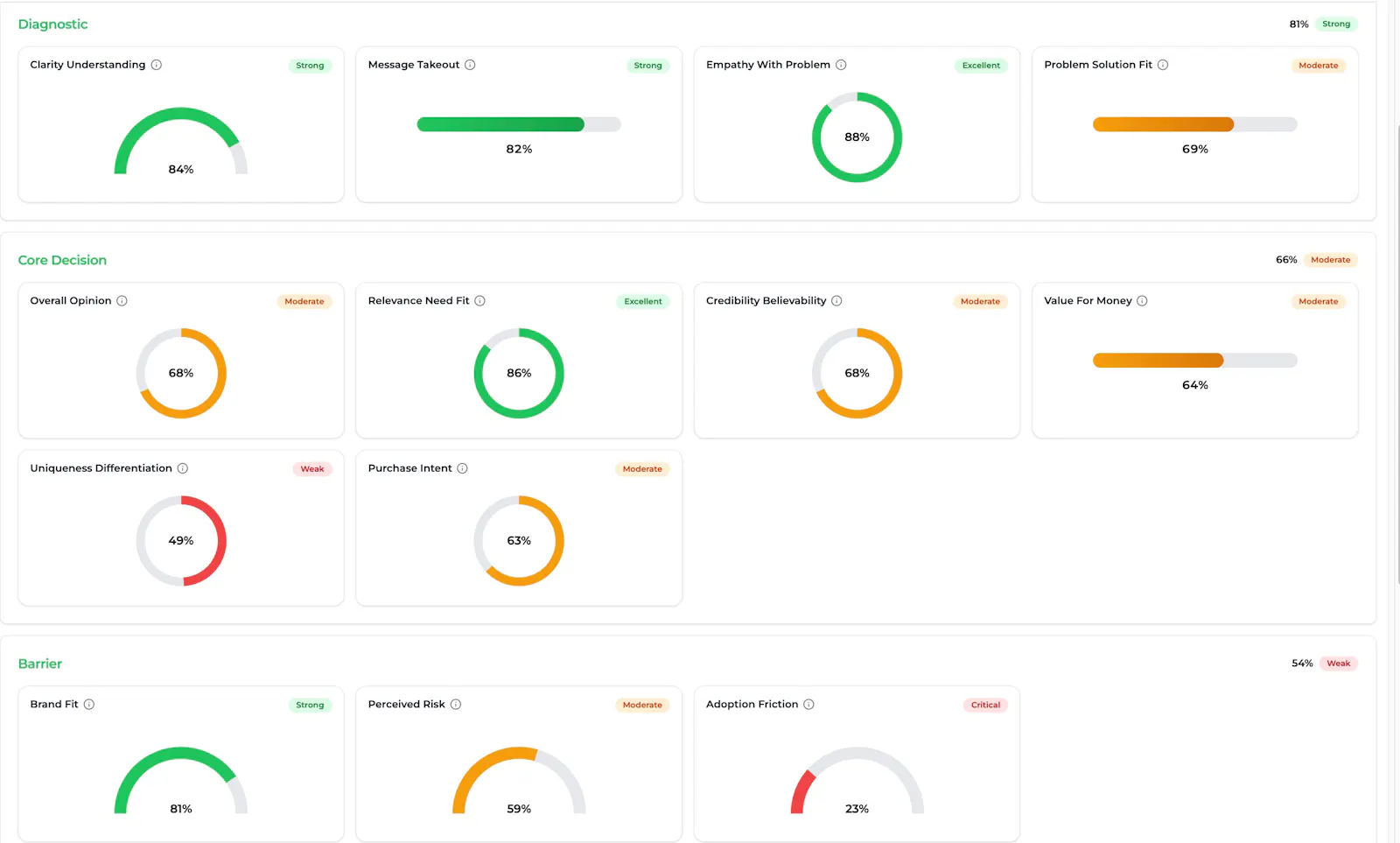Image resolution: width=1400 pixels, height=843 pixels.
Task: Click the Brand Fit 81% gauge
Action: coord(181,781)
